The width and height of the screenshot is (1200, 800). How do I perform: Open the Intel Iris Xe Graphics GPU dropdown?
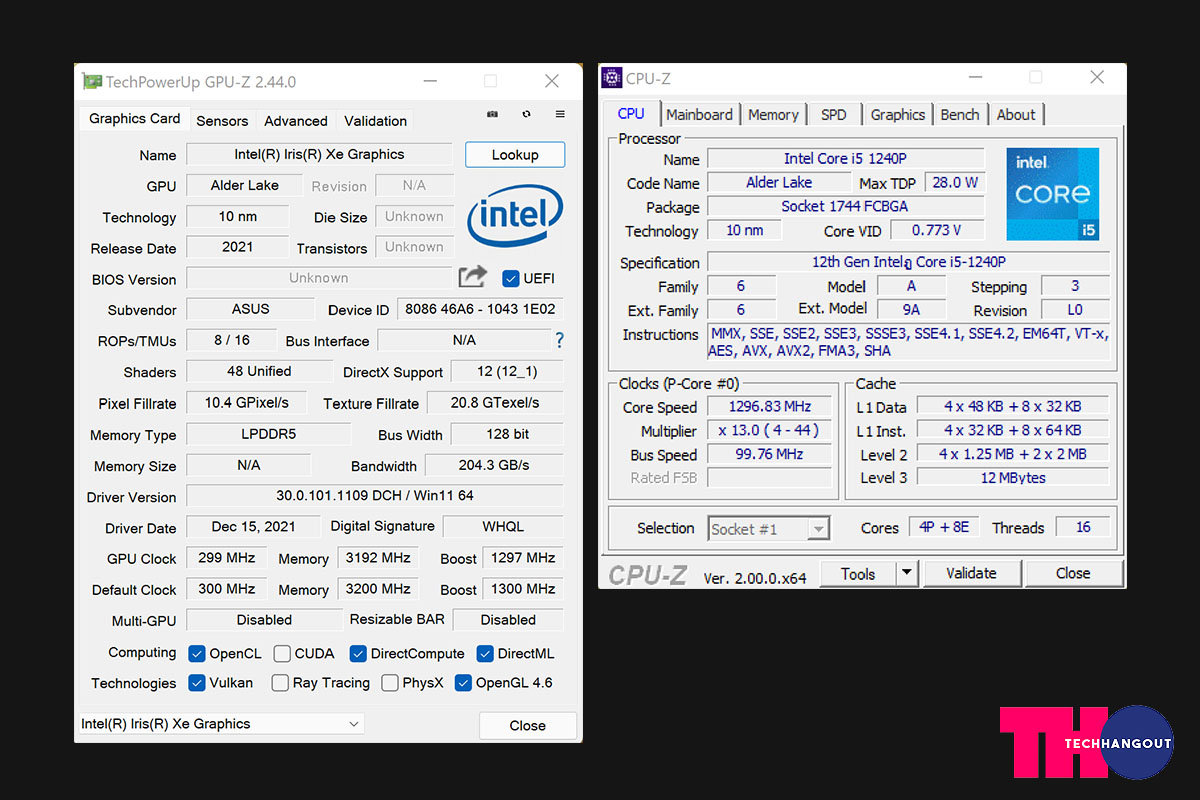pos(221,724)
